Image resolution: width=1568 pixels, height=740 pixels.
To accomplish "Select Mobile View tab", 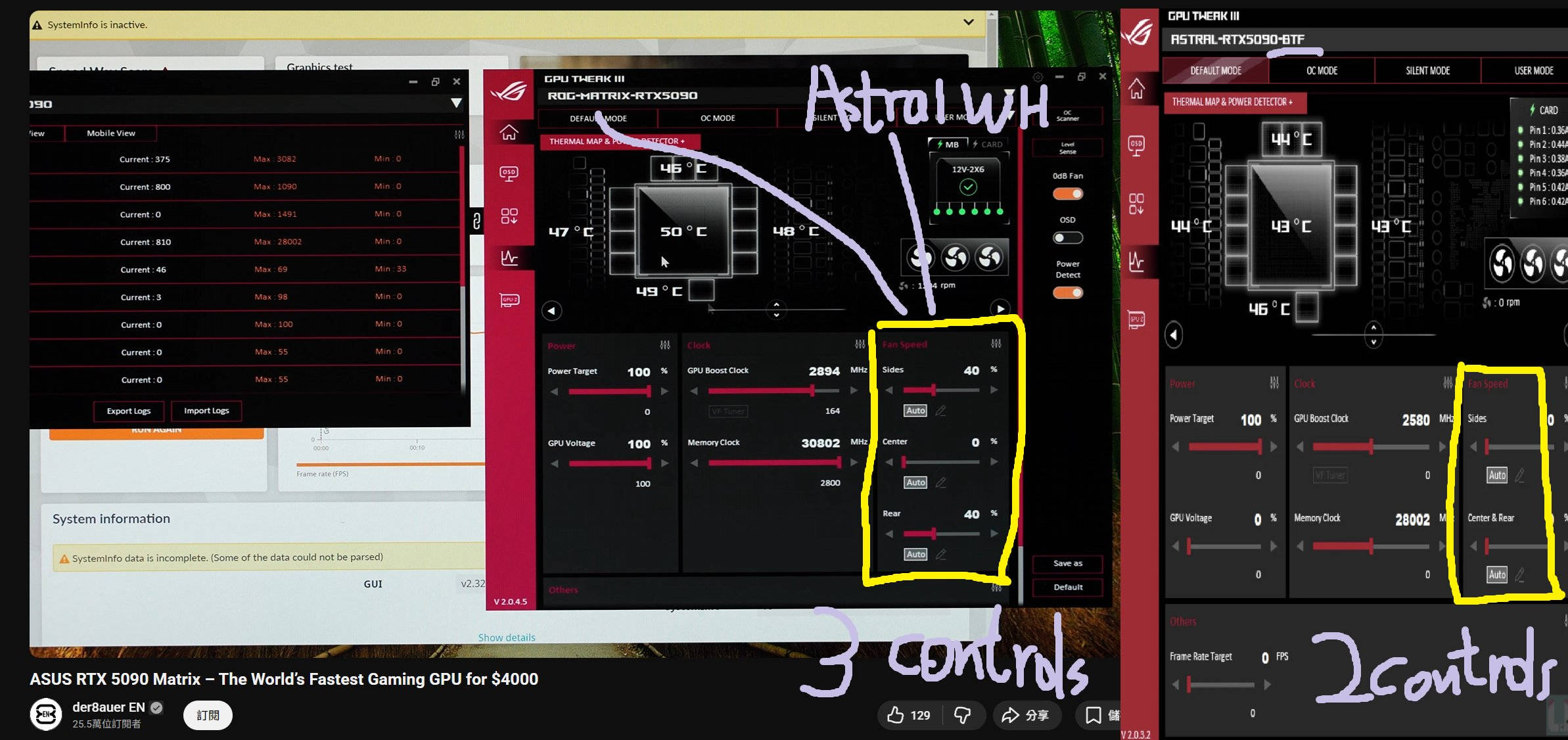I will (110, 133).
